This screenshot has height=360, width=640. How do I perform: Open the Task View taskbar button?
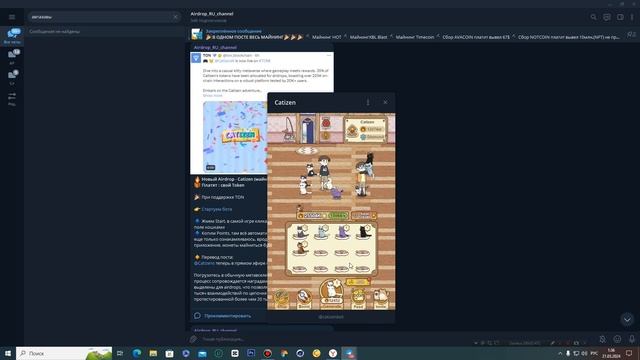click(120, 353)
